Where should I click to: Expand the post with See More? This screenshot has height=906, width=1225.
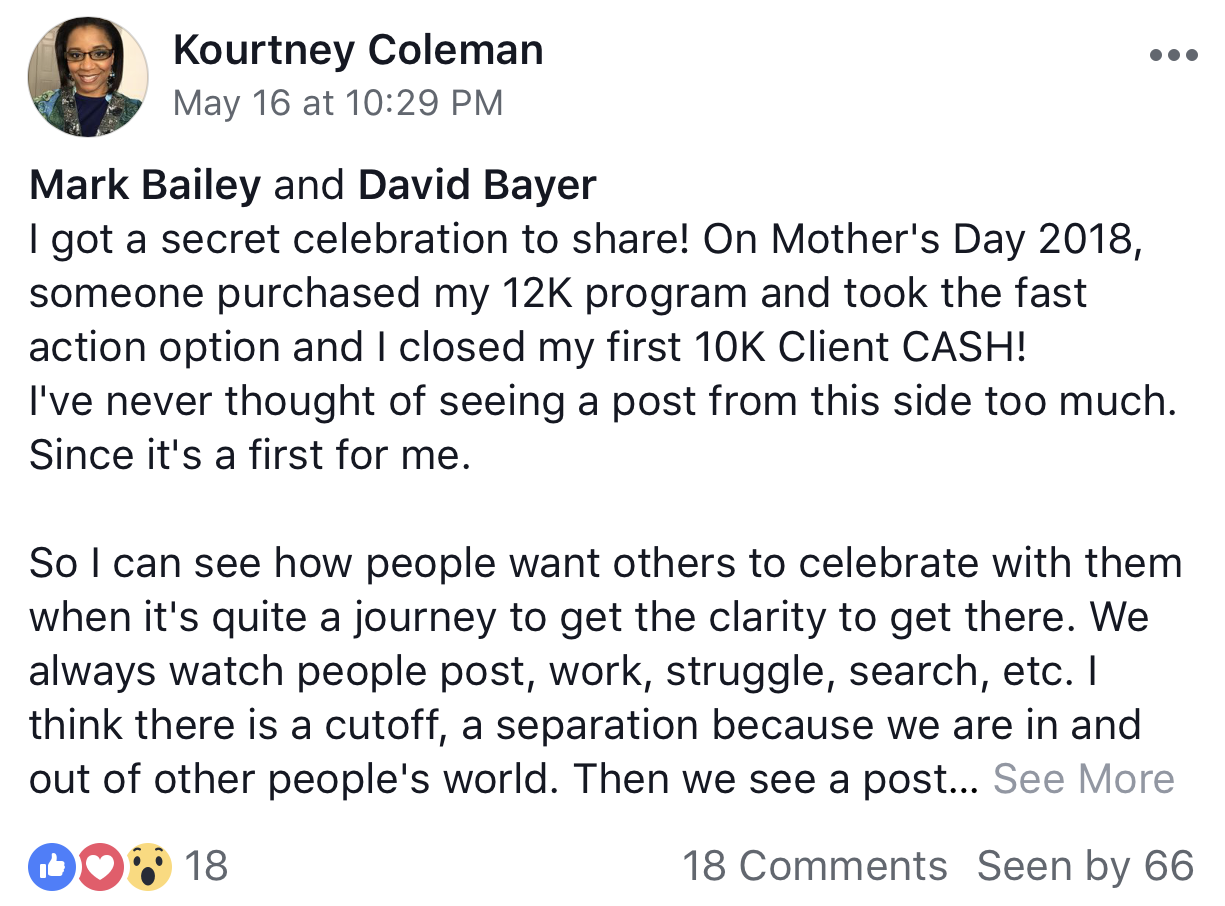coord(1083,779)
